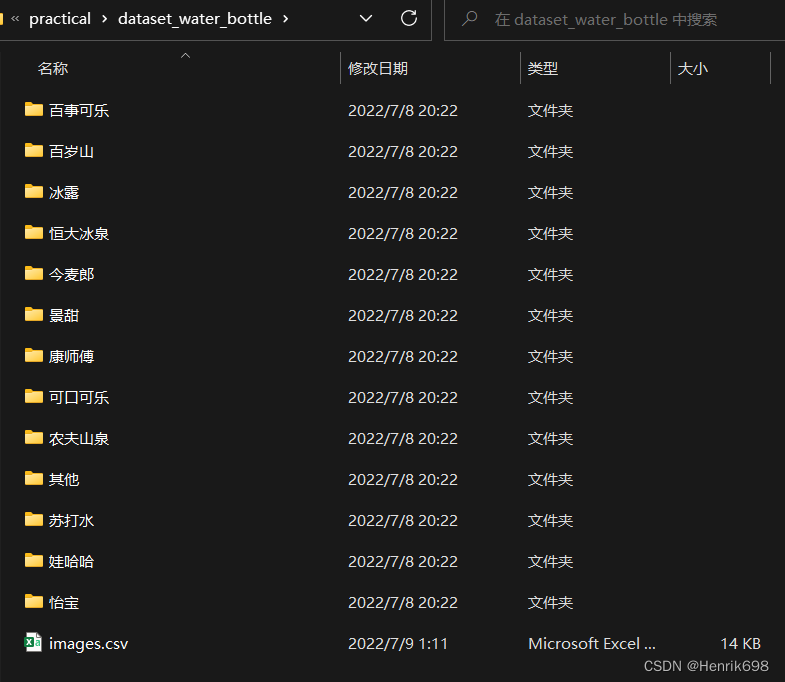The height and width of the screenshot is (682, 785).
Task: Click the 可口可乐 folder icon
Action: click(34, 397)
